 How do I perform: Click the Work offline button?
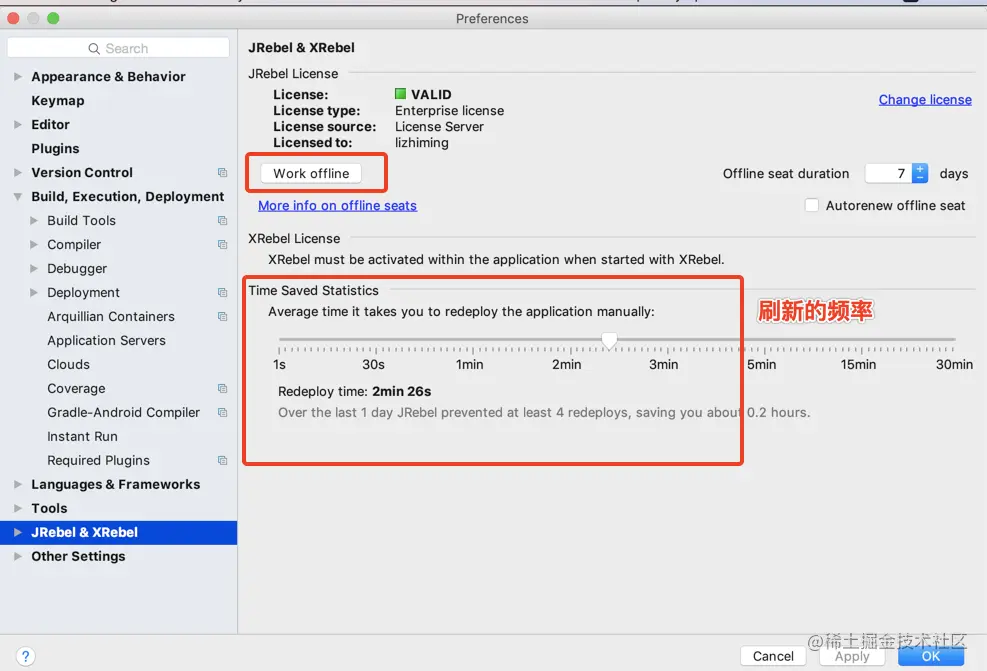pyautogui.click(x=311, y=173)
